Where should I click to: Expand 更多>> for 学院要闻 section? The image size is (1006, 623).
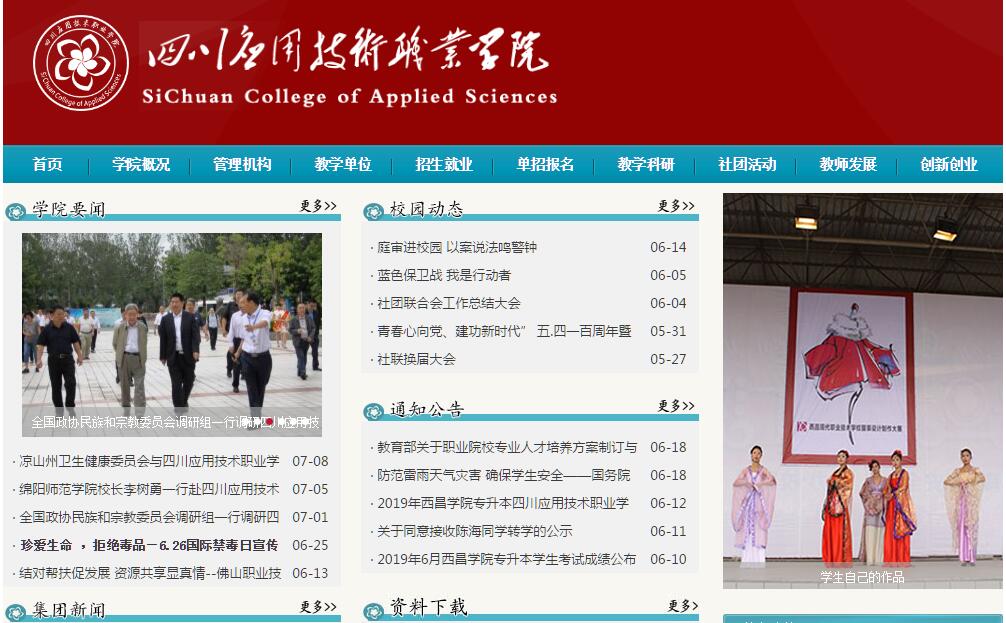(318, 206)
